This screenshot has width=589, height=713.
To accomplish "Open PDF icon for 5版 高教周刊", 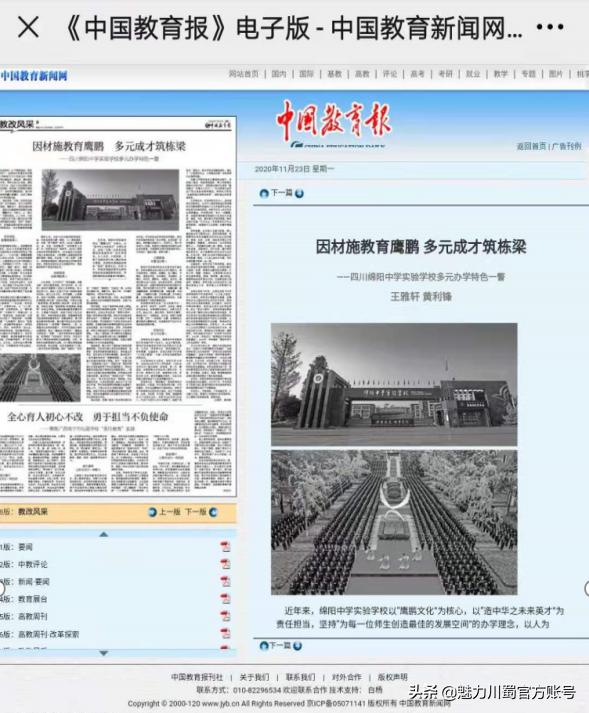I will [x=225, y=616].
